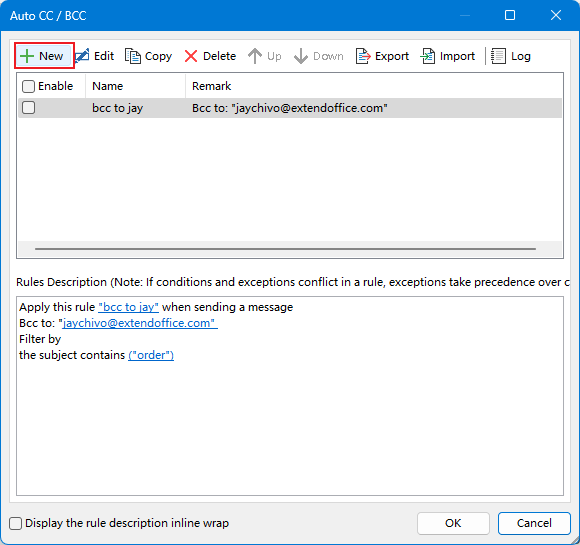Click the Down arrow icon

click(x=301, y=56)
